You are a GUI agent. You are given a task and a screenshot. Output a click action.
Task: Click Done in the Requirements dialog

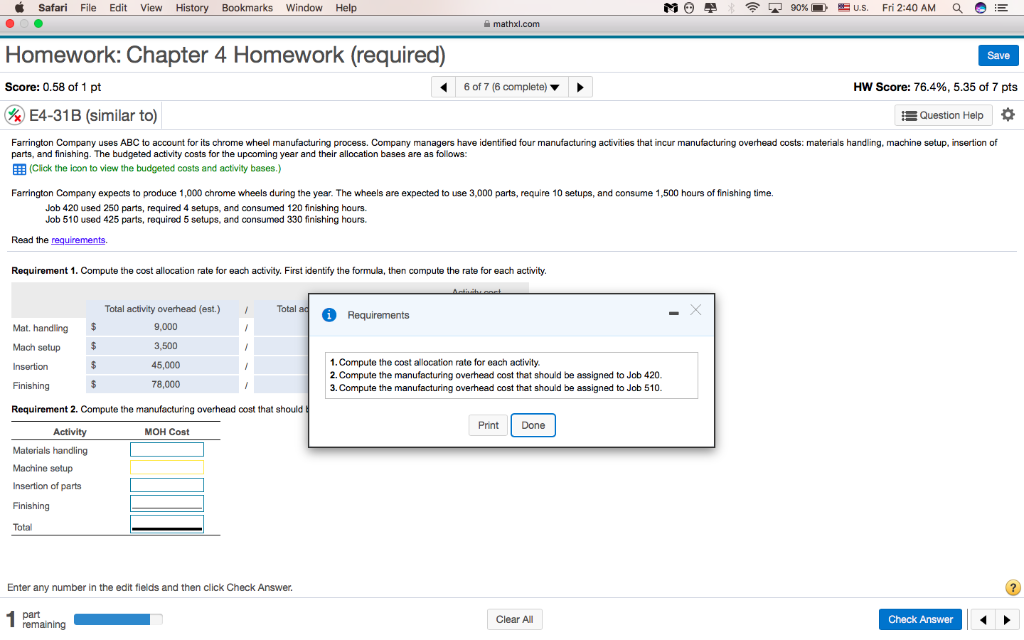(533, 425)
